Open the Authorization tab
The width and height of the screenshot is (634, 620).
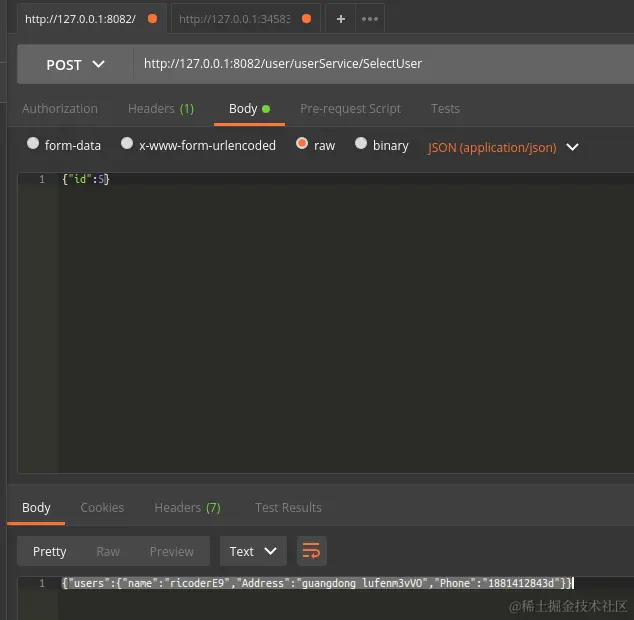pos(60,109)
